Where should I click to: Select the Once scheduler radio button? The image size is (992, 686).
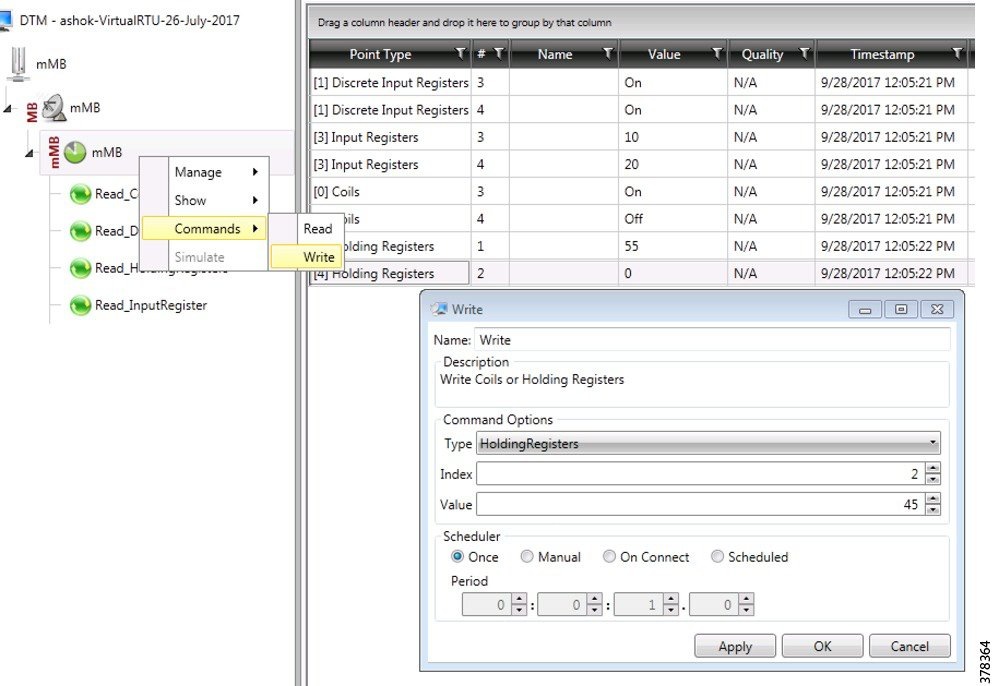click(456, 557)
